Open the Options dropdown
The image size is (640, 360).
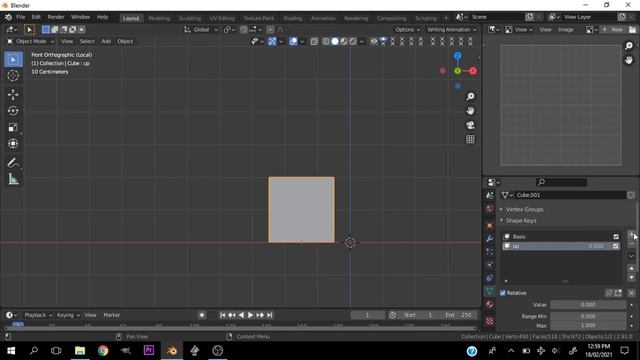[x=407, y=29]
